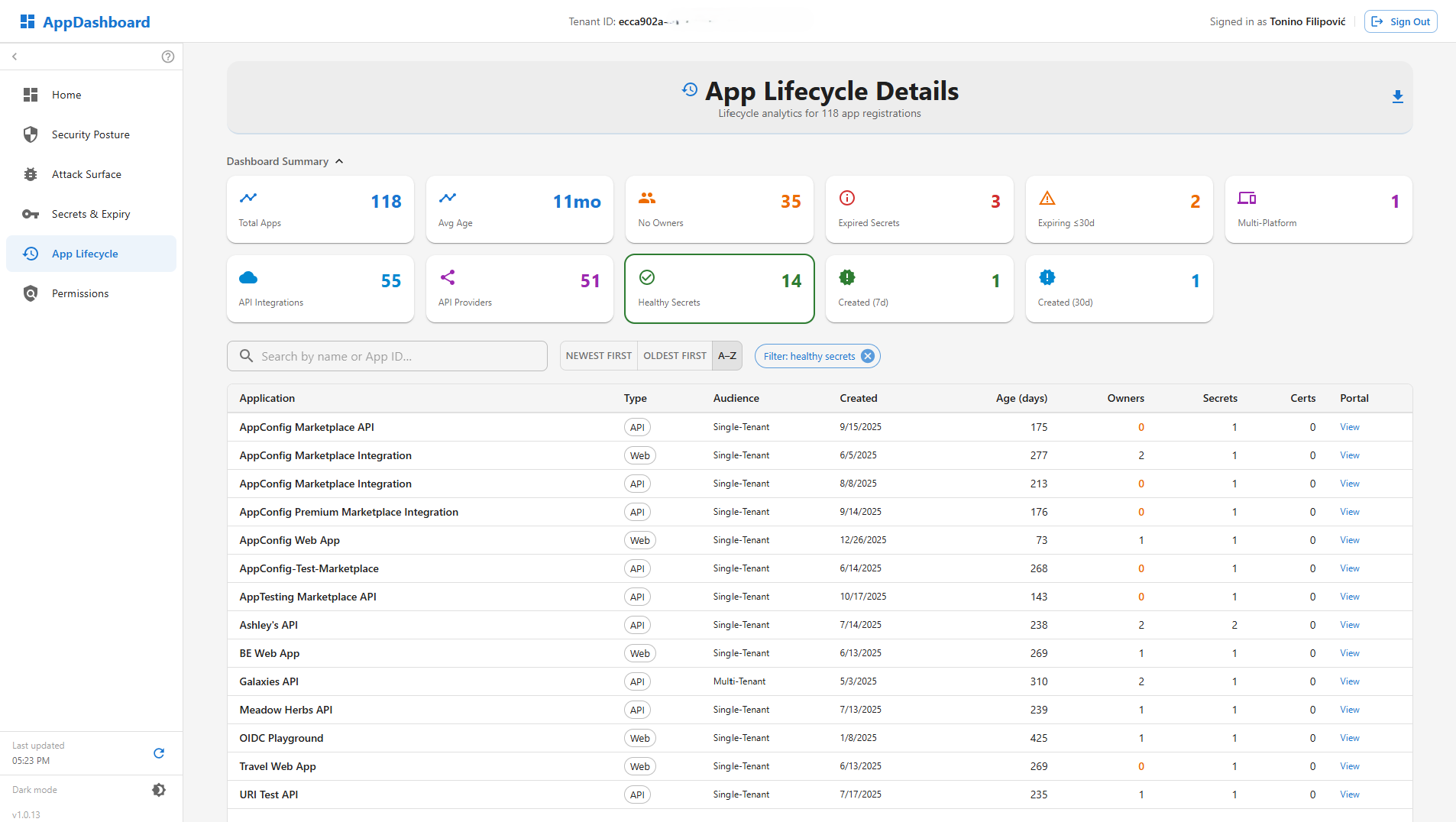
Task: Click the download report icon
Action: [x=1397, y=97]
